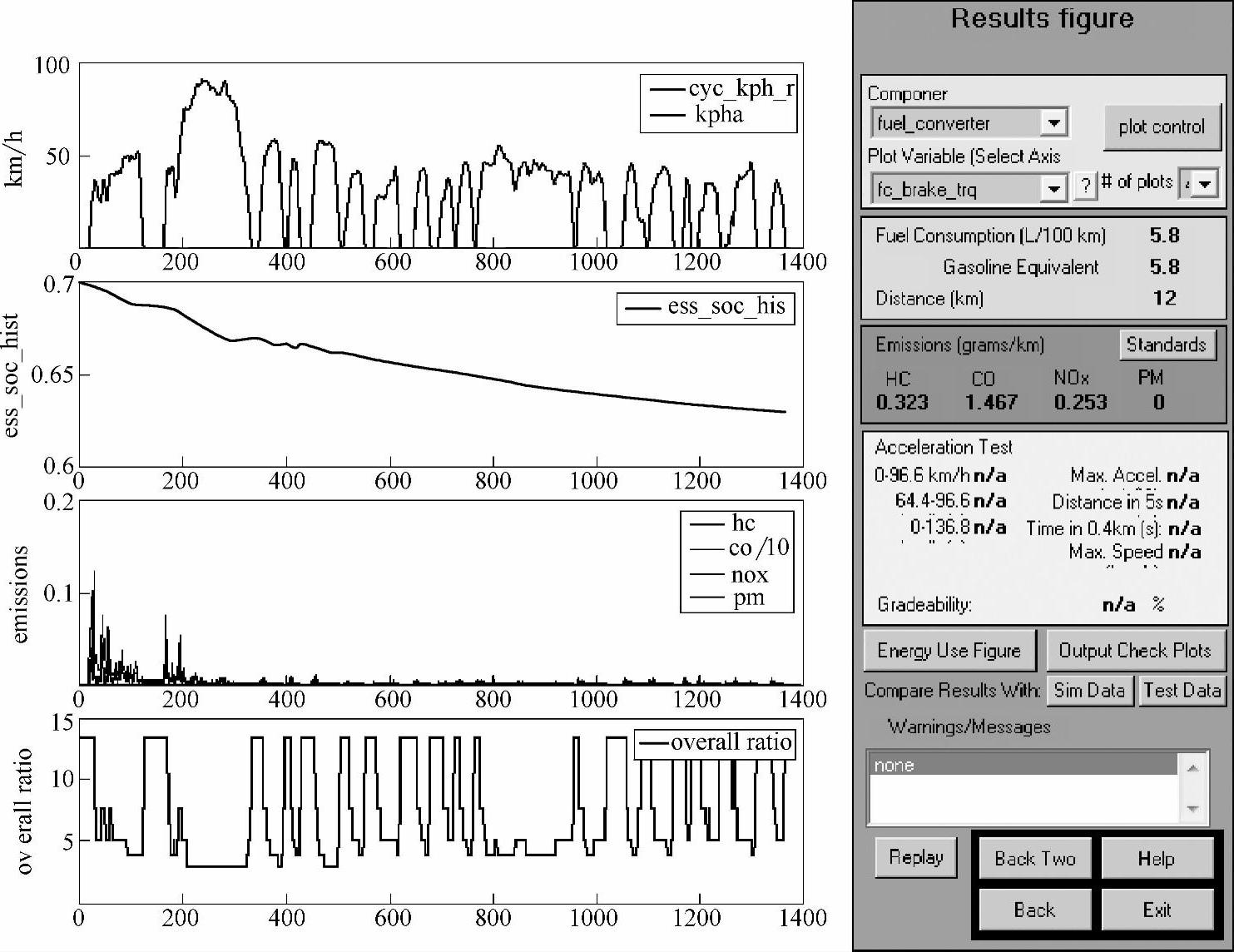The width and height of the screenshot is (1234, 952).
Task: Compare results with Test Data
Action: tap(1182, 690)
